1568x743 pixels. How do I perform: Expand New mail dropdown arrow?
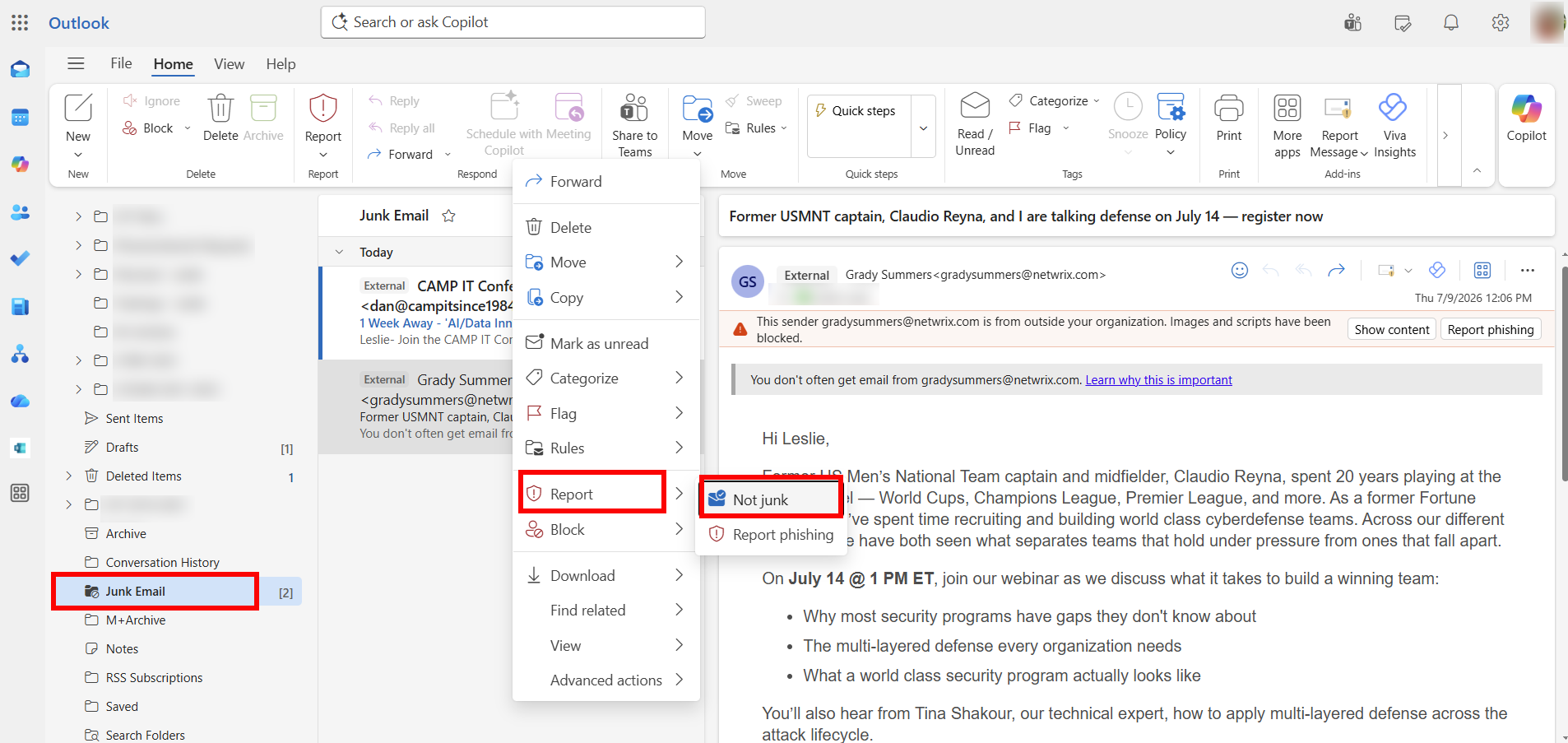[x=78, y=155]
